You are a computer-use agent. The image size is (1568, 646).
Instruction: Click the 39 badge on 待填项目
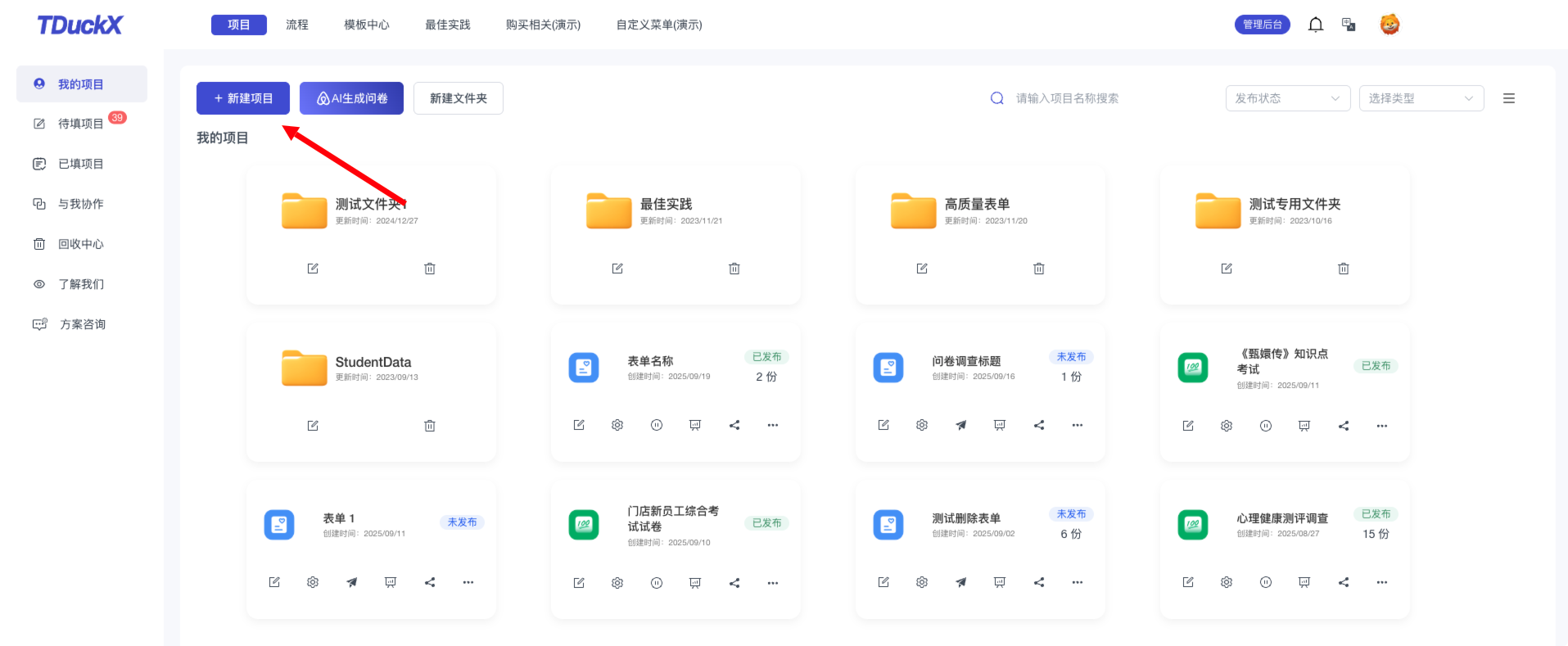click(118, 117)
